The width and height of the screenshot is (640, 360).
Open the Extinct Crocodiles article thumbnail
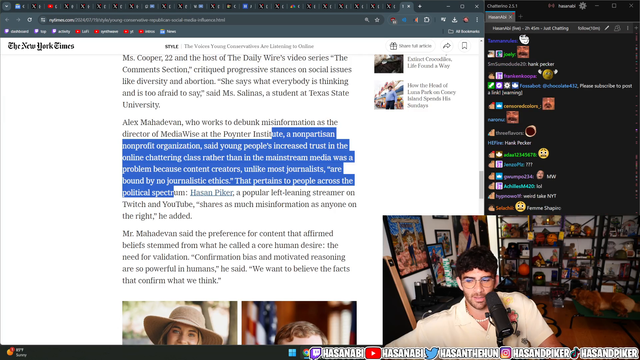[389, 63]
